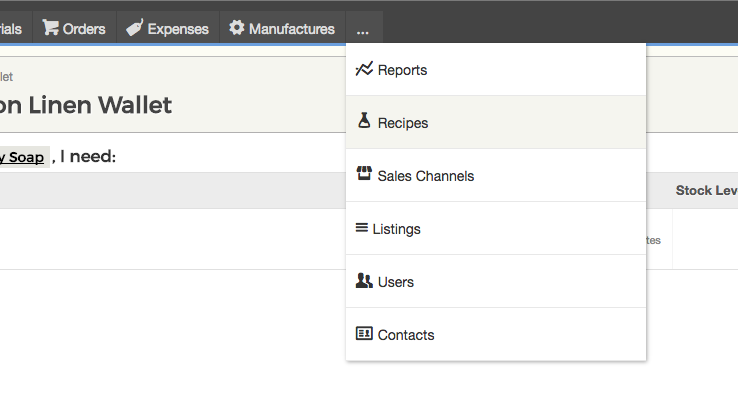Select Users from the dropdown menu
Screen dimensions: 738x393
pyautogui.click(x=496, y=281)
